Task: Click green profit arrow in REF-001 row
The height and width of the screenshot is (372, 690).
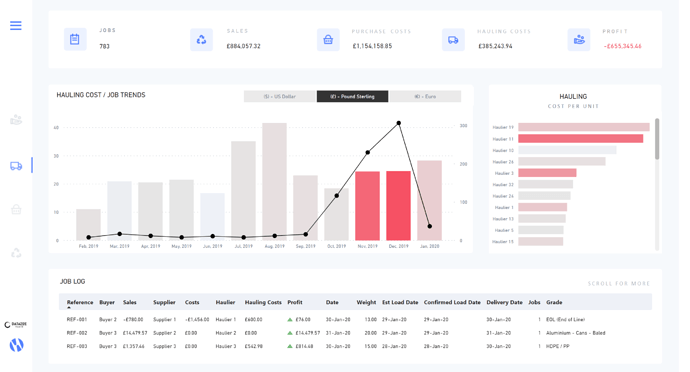Action: pyautogui.click(x=290, y=320)
